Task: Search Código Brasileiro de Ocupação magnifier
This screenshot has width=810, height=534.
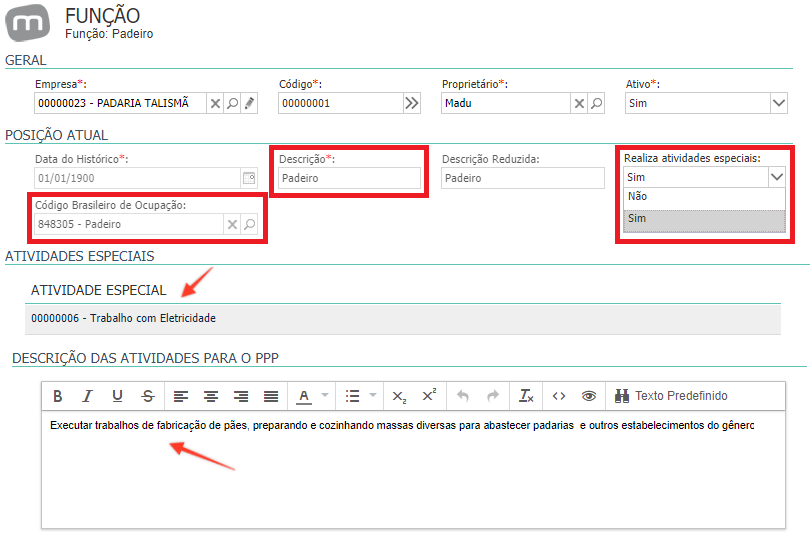Action: pos(250,224)
